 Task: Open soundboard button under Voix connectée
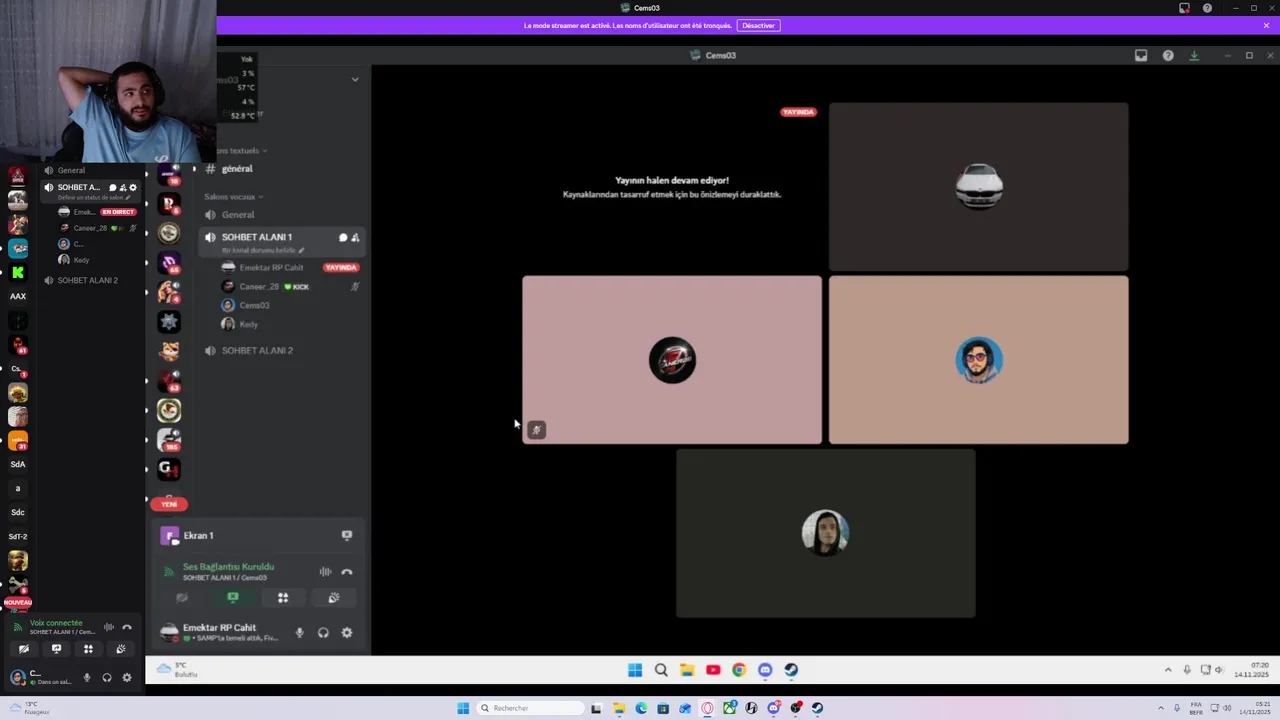coord(121,649)
